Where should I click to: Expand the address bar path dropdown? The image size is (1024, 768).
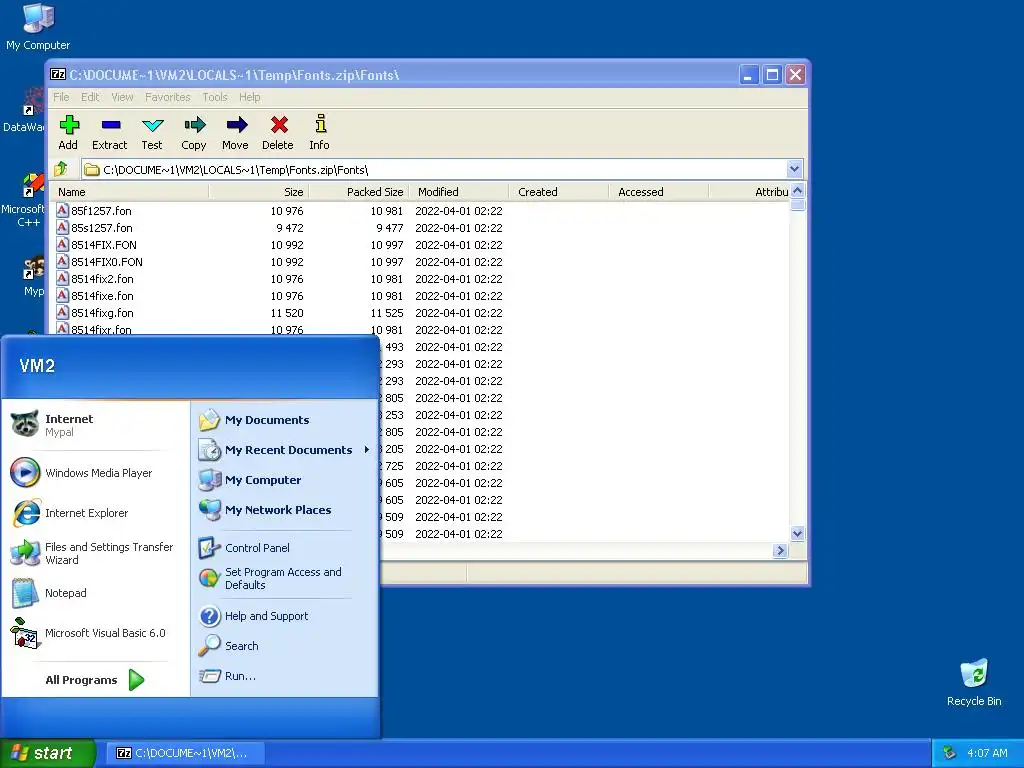coord(794,169)
